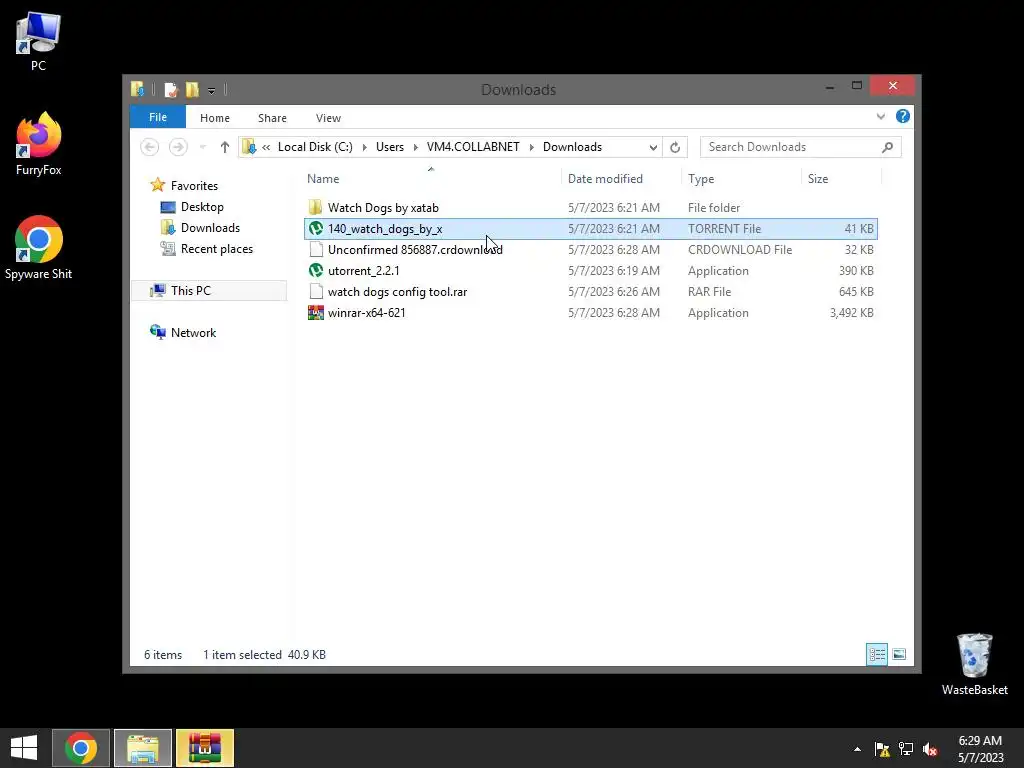1024x768 pixels.
Task: Click the search magnifier icon
Action: [x=887, y=147]
